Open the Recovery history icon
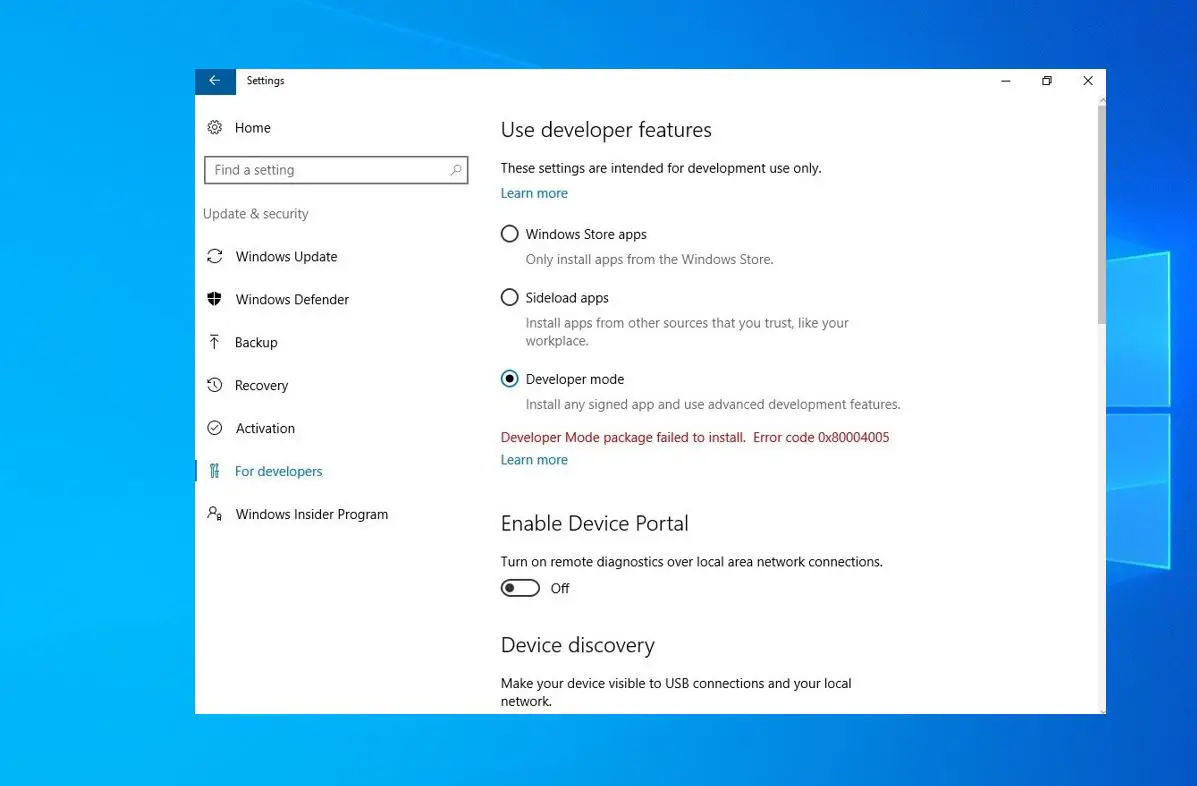1197x786 pixels. point(215,385)
